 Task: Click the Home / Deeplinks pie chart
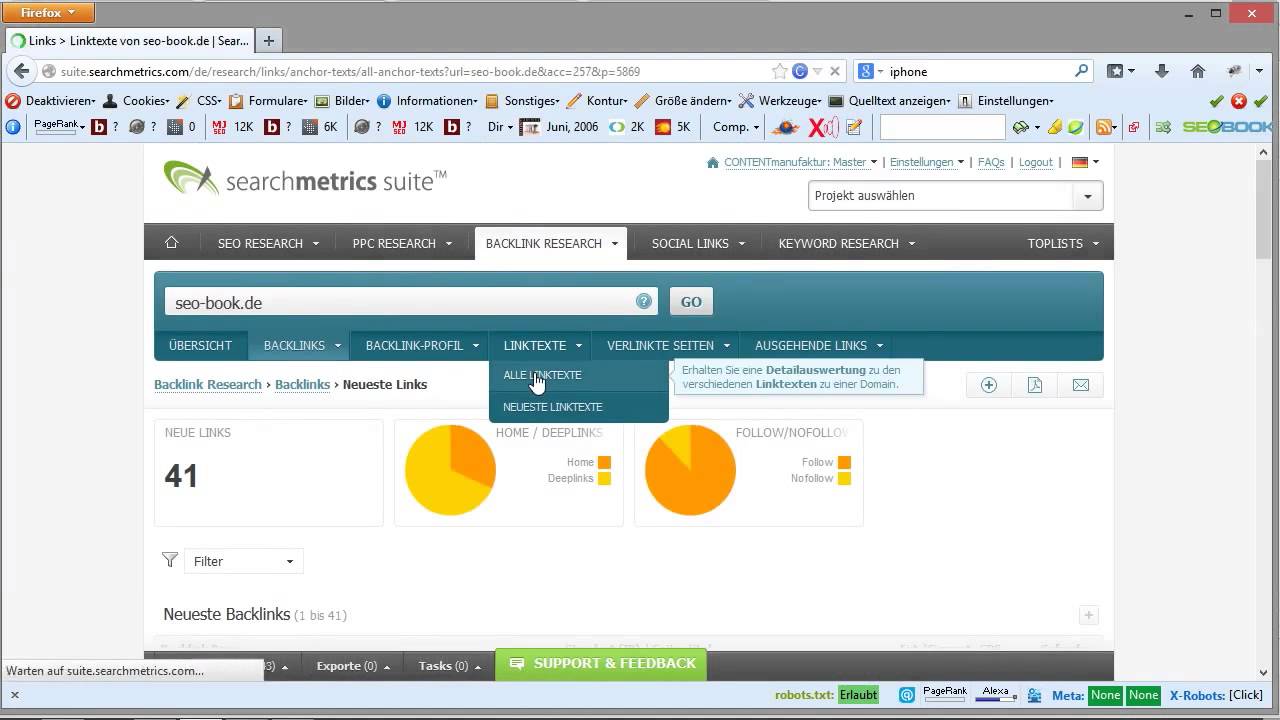point(450,470)
